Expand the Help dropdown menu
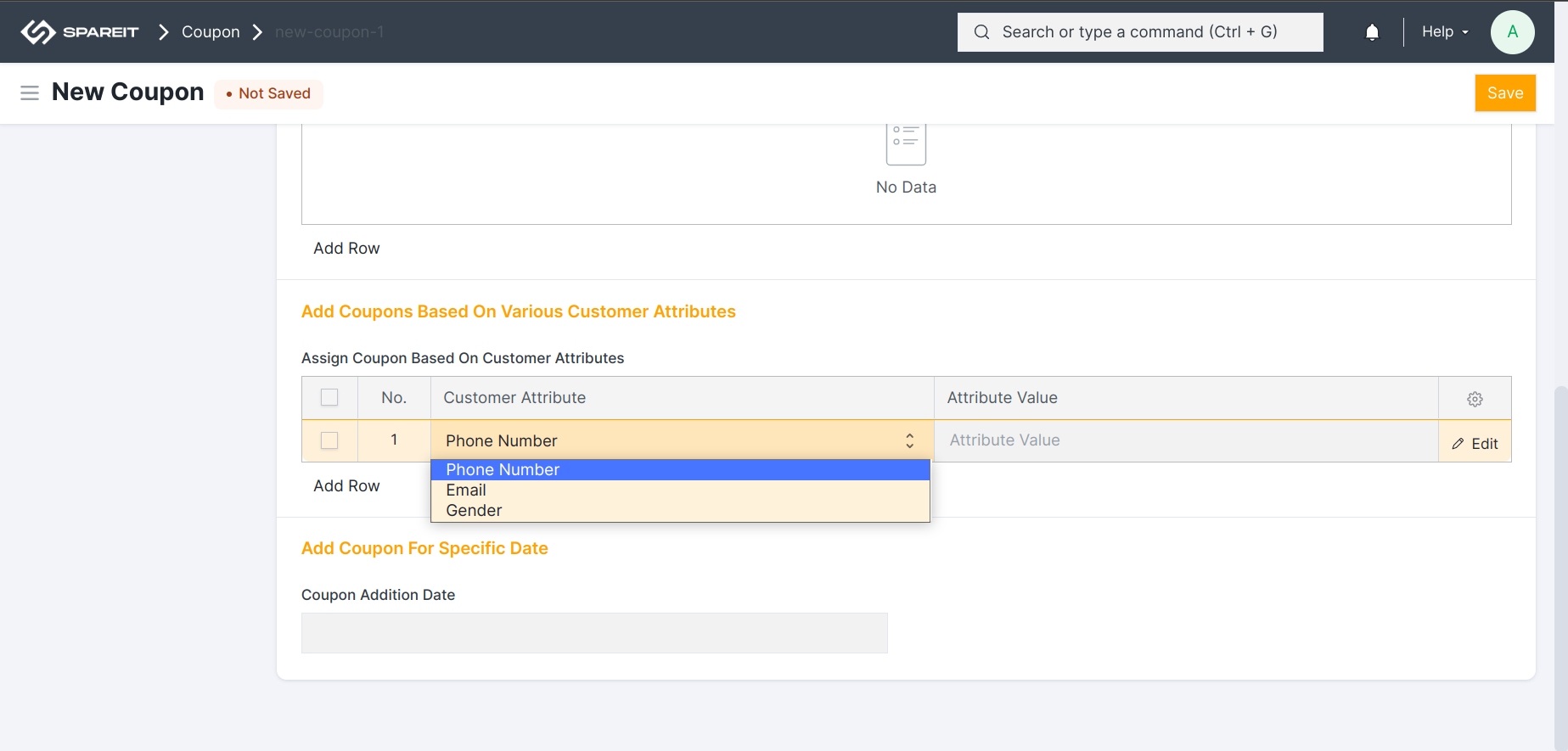Viewport: 1568px width, 751px height. pos(1445,32)
